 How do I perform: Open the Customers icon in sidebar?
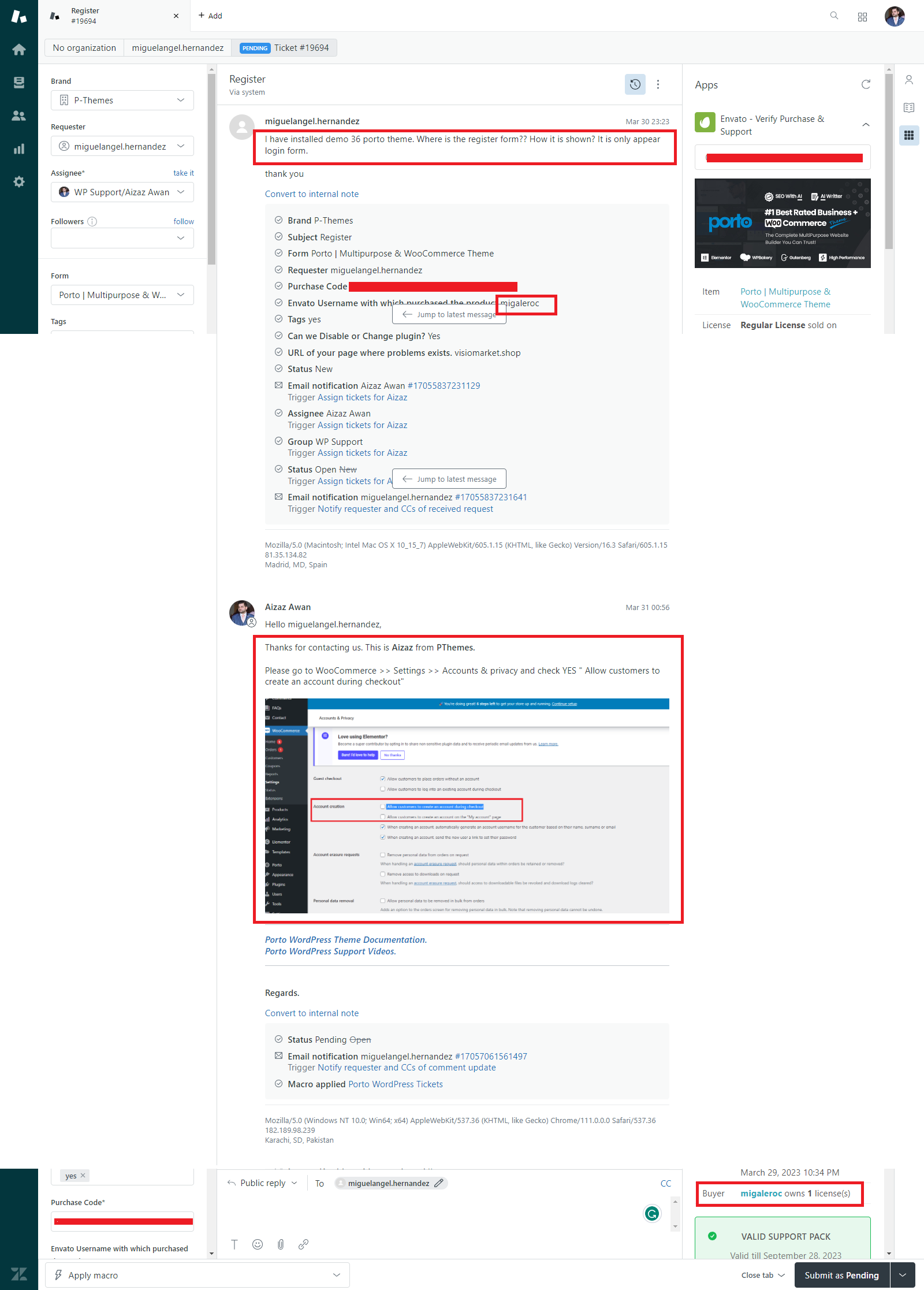(x=19, y=116)
